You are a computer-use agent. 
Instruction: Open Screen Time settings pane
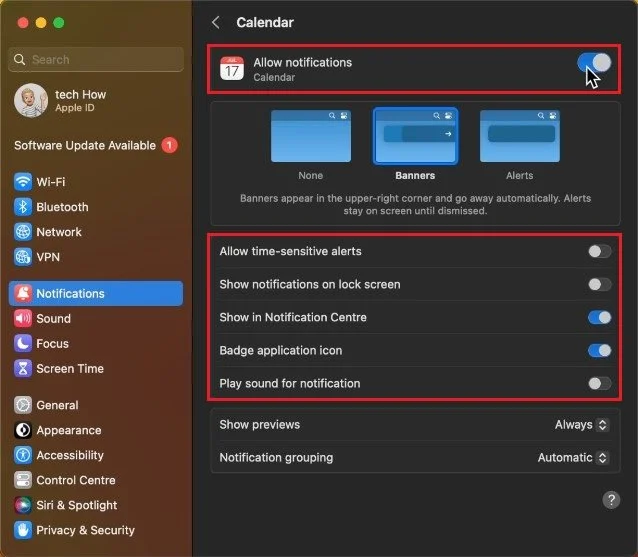[96, 368]
